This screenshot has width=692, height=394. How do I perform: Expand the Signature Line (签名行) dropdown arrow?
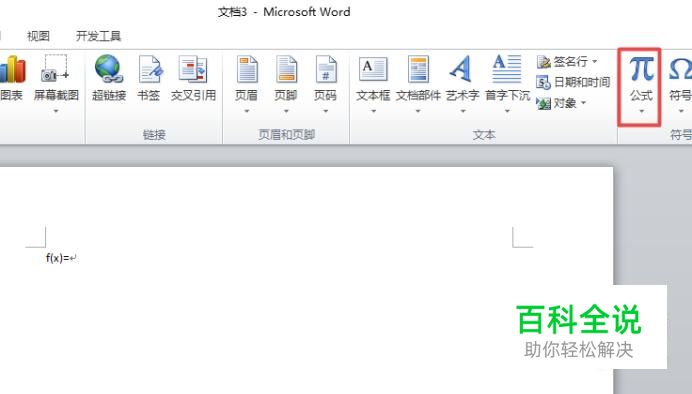point(594,62)
